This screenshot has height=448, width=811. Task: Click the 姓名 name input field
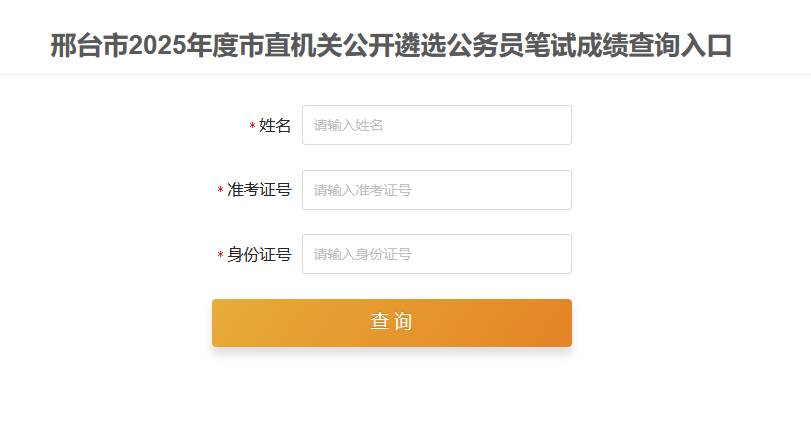(x=436, y=125)
